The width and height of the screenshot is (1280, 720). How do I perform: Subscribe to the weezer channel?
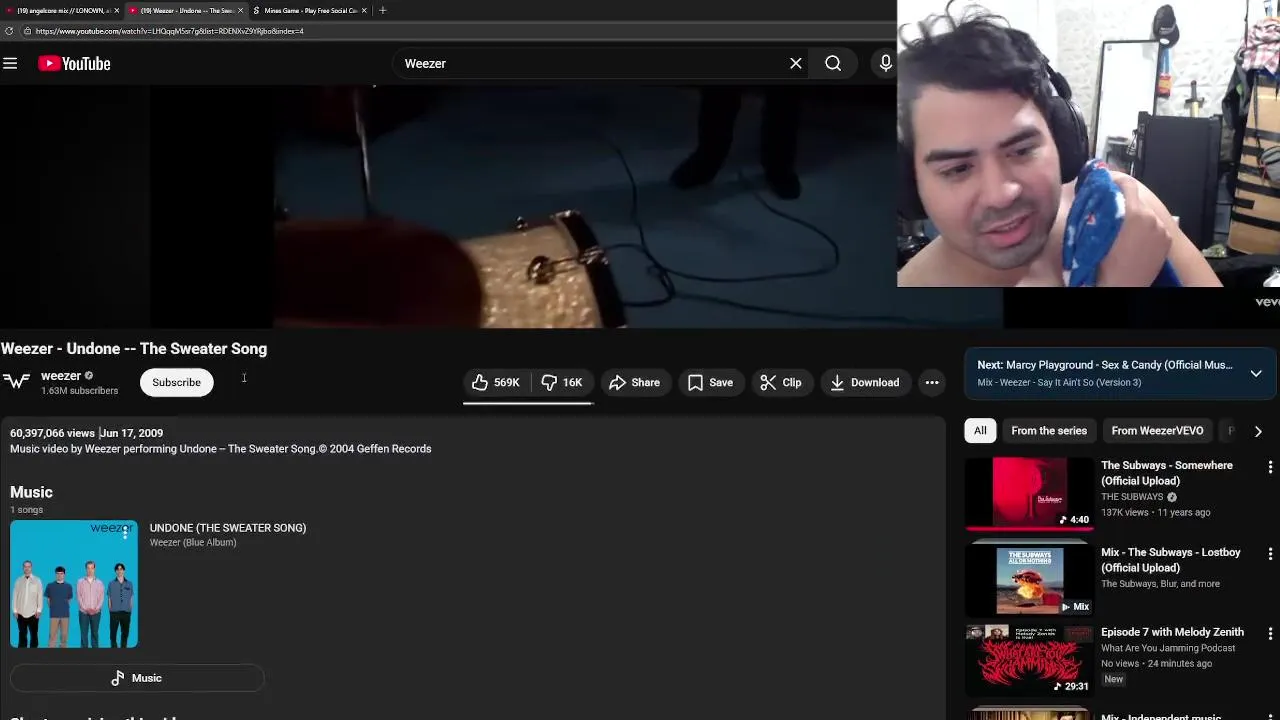(x=177, y=382)
